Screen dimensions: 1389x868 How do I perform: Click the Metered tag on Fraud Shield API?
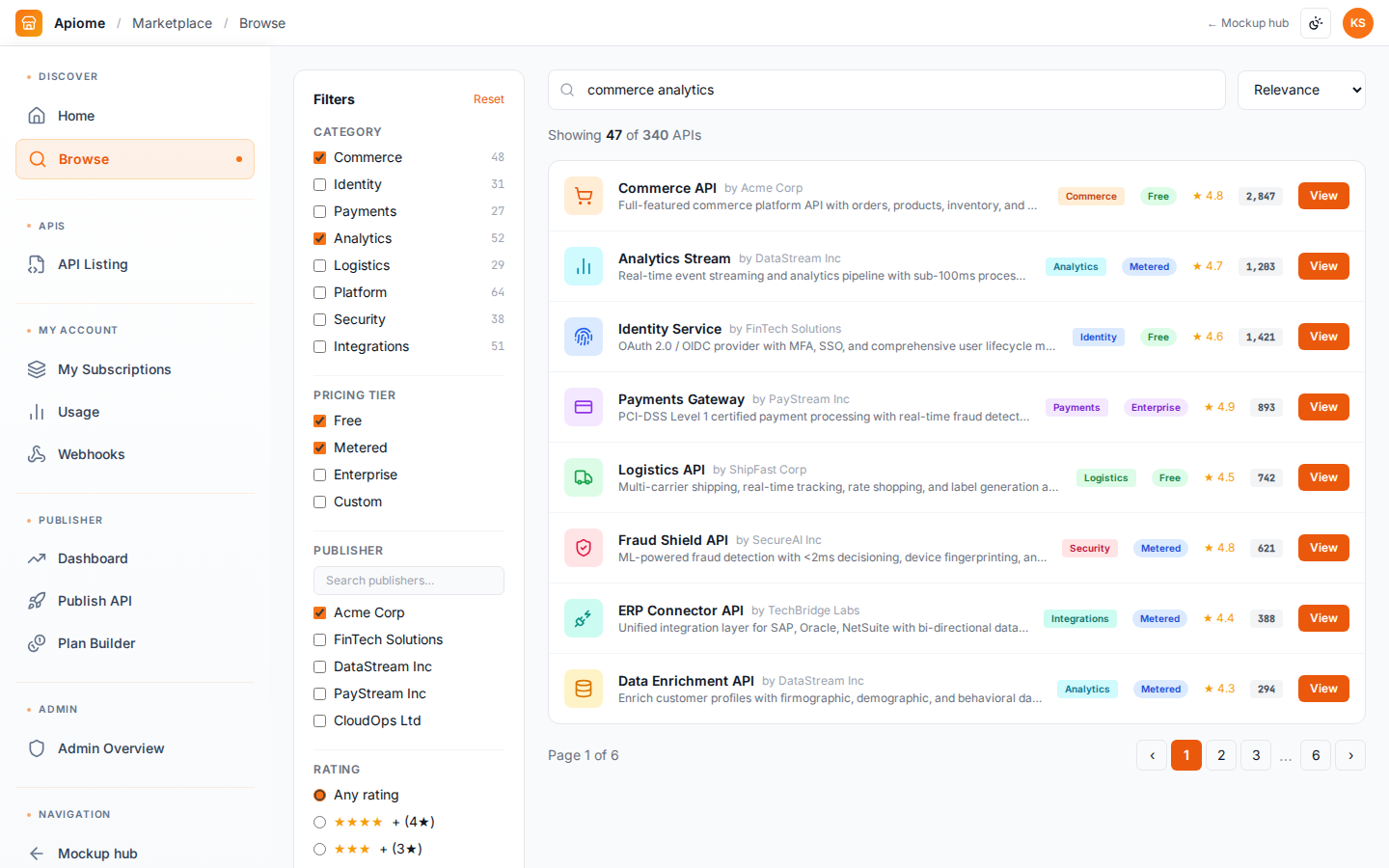1160,548
